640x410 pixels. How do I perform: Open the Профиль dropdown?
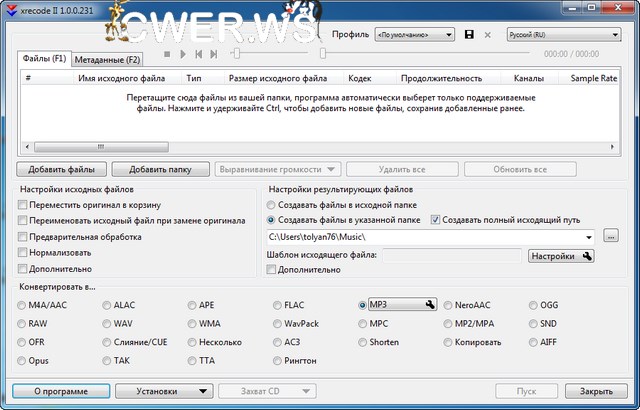pos(415,35)
